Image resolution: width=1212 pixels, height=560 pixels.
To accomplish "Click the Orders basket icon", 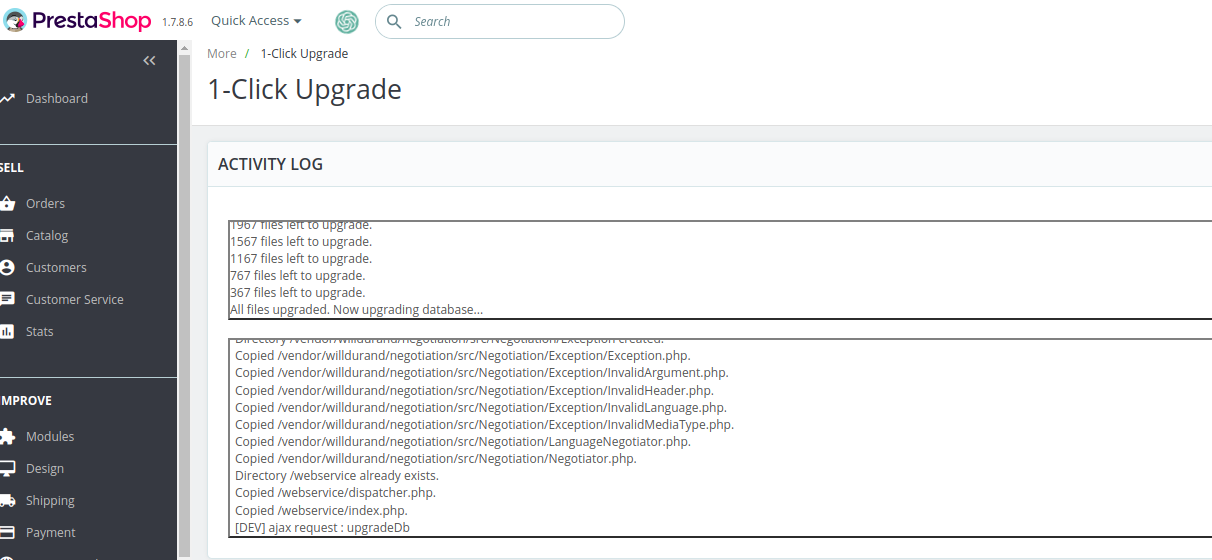I will (x=7, y=203).
